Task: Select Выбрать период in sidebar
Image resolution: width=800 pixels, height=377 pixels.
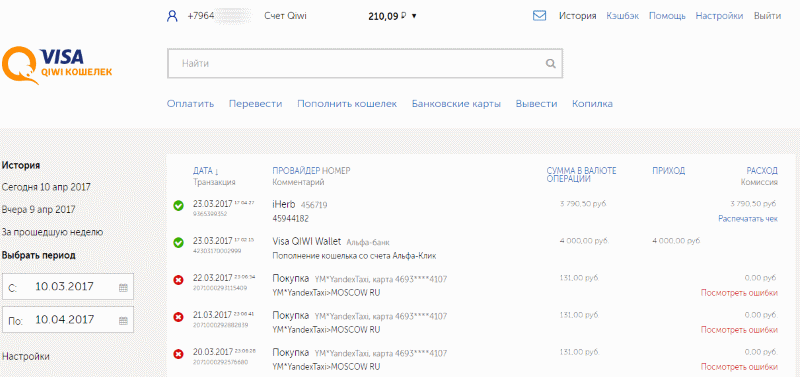Action: coord(38,255)
